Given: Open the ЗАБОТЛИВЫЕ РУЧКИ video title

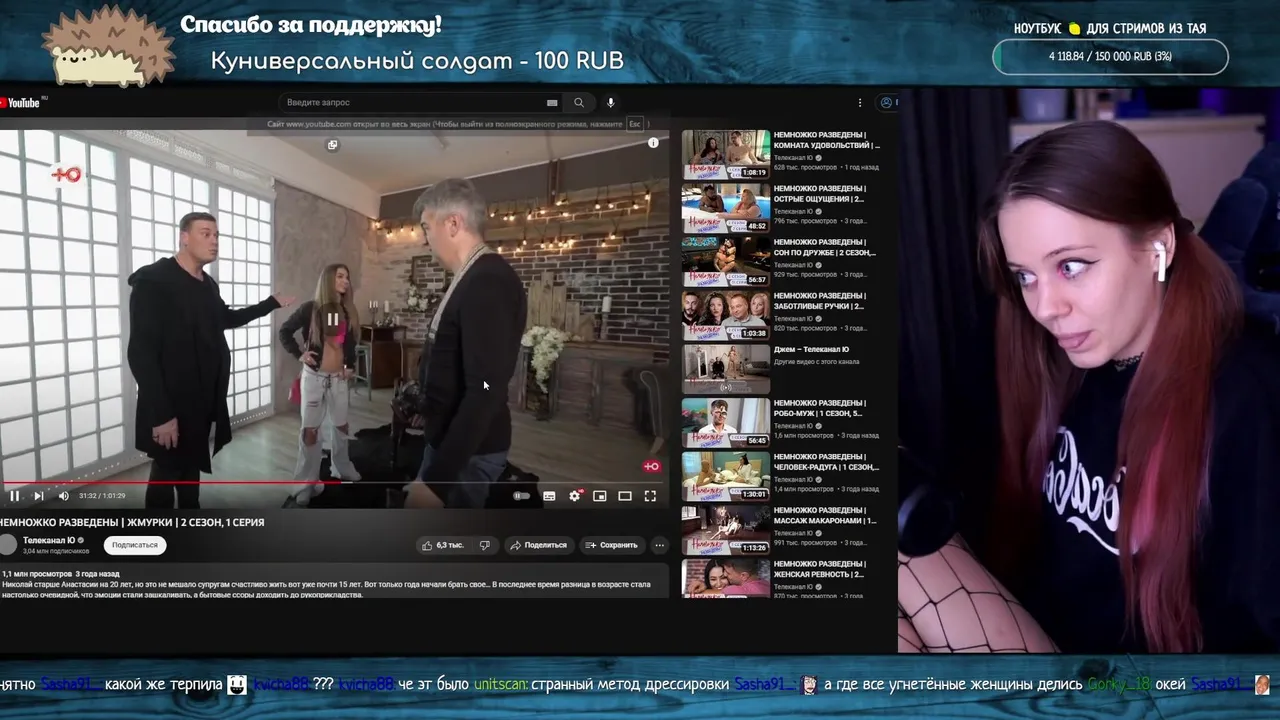Looking at the screenshot, I should coord(820,301).
